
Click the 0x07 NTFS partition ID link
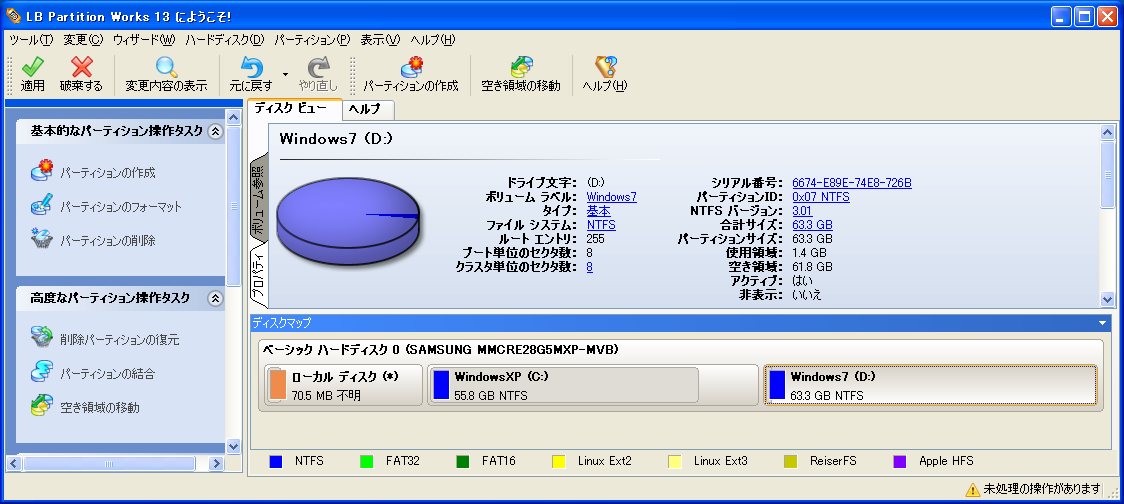pyautogui.click(x=821, y=196)
